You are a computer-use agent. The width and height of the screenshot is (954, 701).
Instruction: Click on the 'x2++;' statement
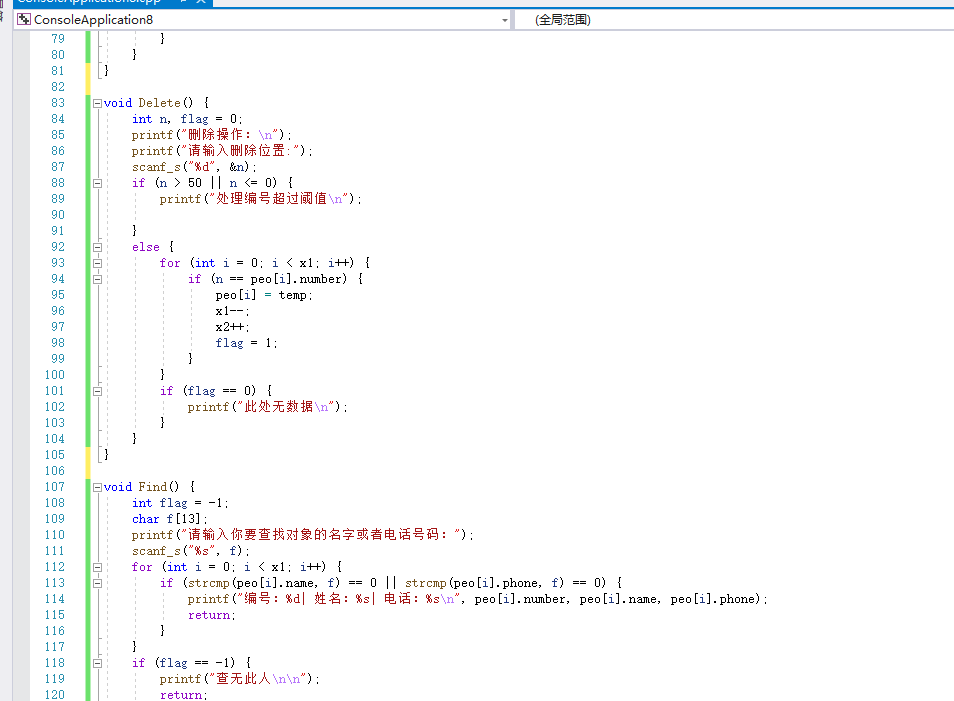pos(232,327)
